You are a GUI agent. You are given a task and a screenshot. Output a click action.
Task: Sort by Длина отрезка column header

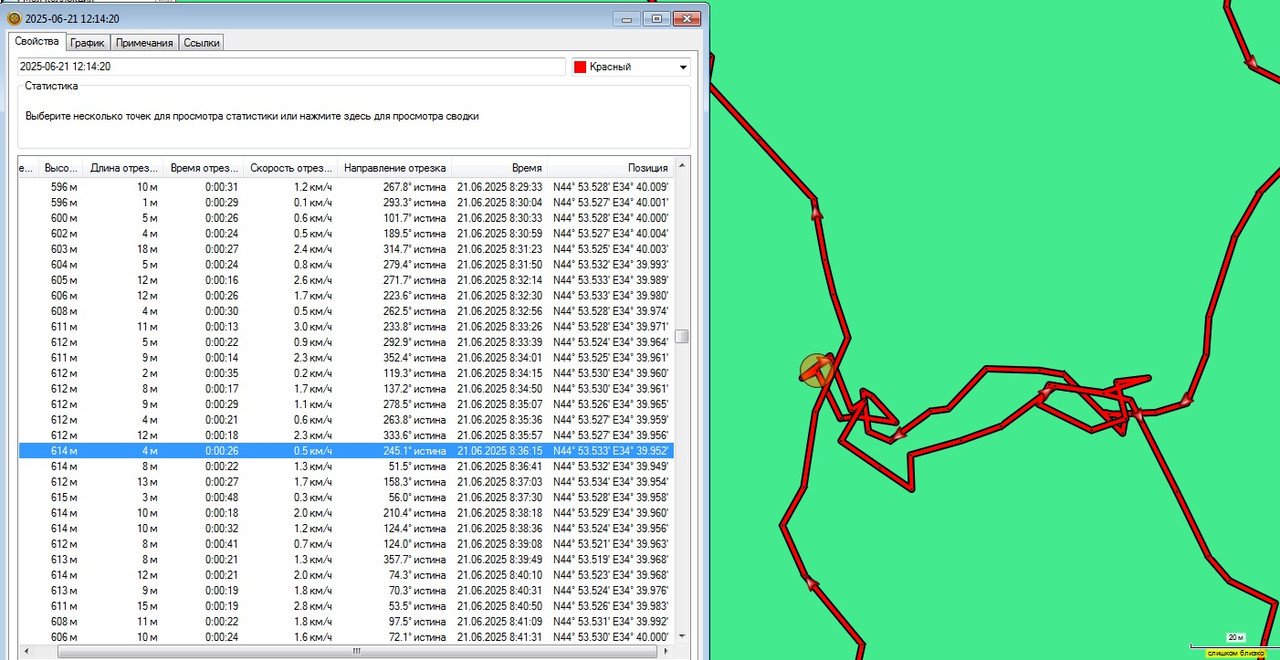click(x=123, y=168)
